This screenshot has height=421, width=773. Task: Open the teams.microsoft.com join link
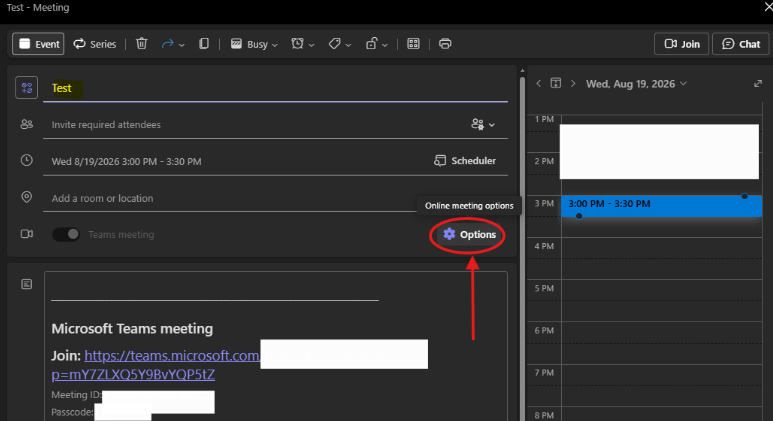(172, 355)
